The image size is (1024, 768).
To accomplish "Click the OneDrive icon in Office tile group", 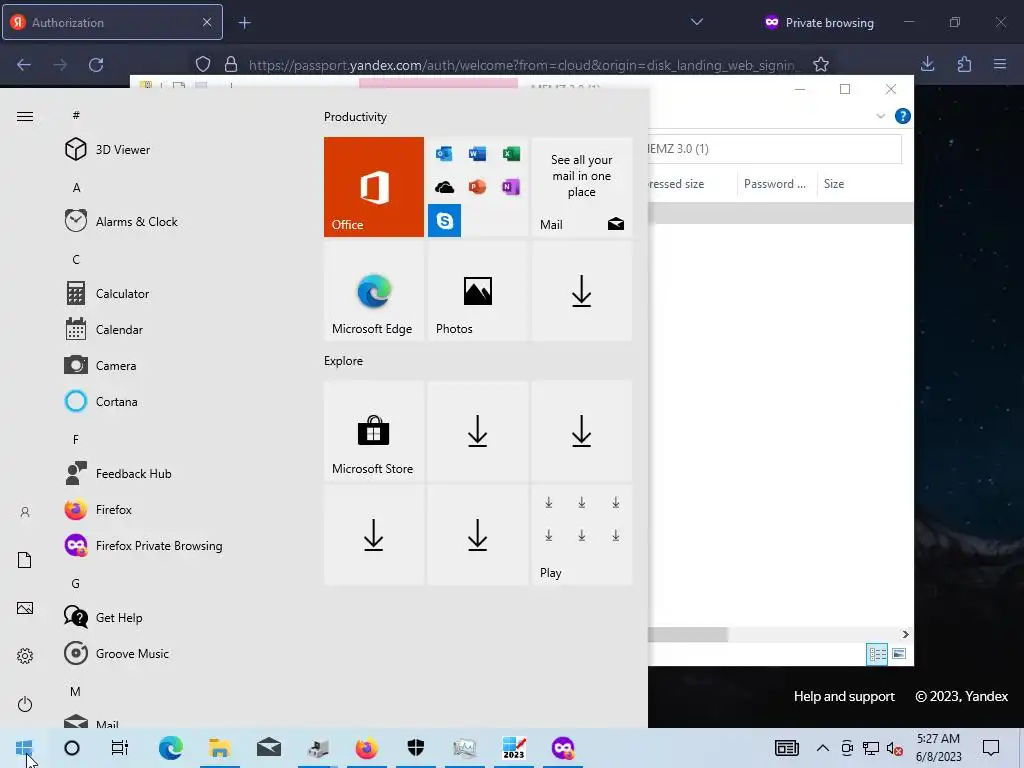I will (x=444, y=187).
